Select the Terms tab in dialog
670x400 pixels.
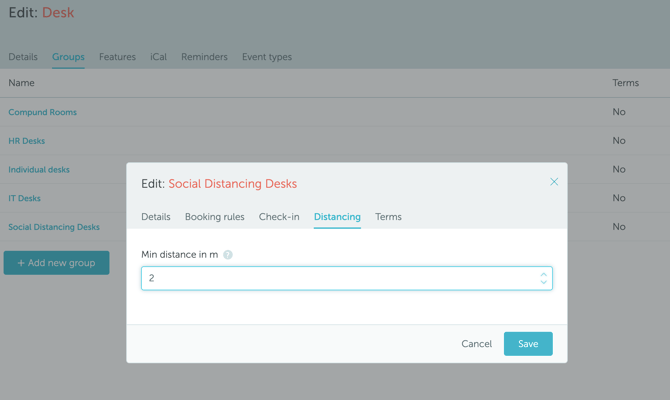pos(388,217)
